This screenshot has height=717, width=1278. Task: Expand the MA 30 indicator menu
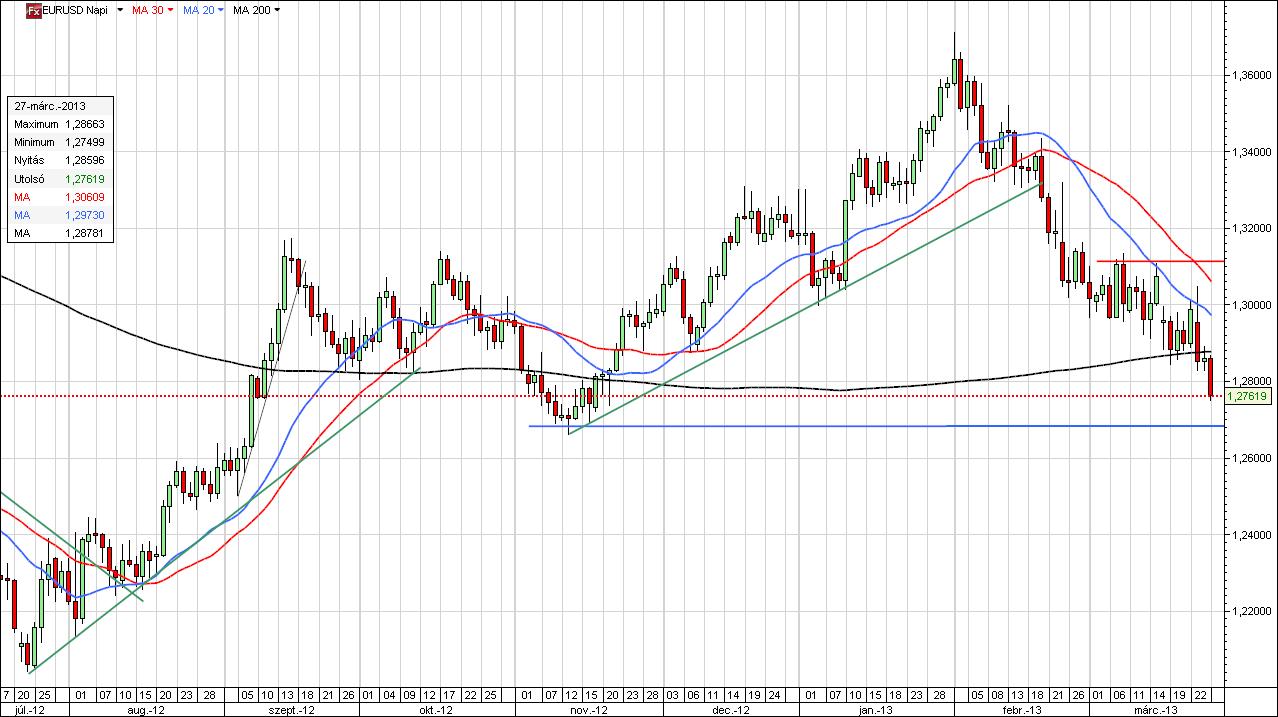click(170, 10)
